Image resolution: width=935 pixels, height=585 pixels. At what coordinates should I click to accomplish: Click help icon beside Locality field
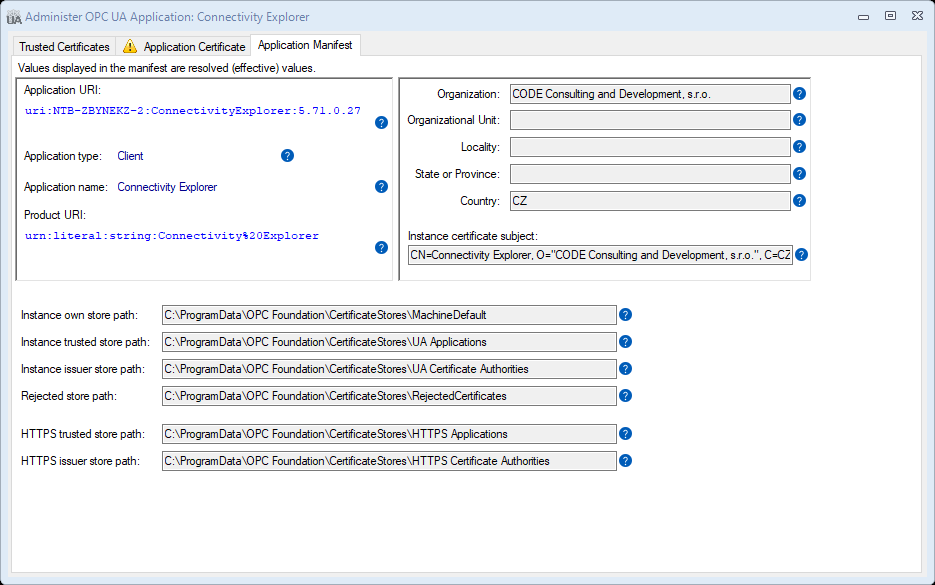(799, 147)
